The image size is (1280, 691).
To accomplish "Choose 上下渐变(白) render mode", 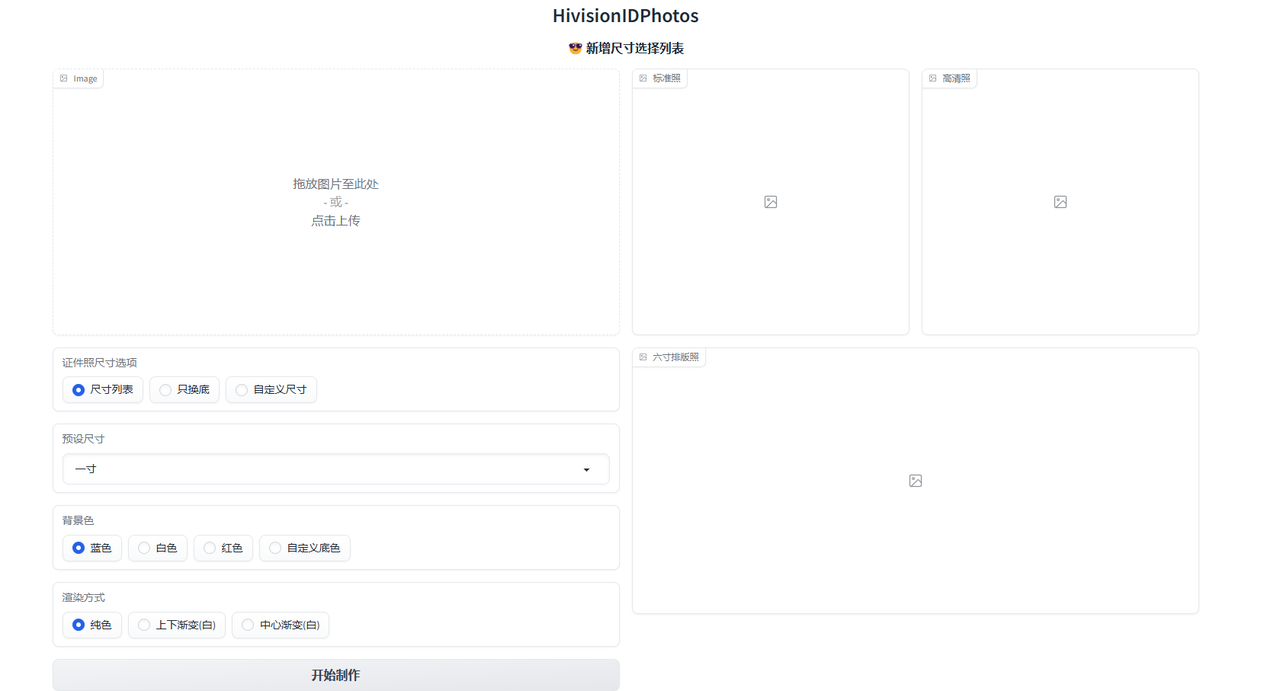I will (x=145, y=625).
